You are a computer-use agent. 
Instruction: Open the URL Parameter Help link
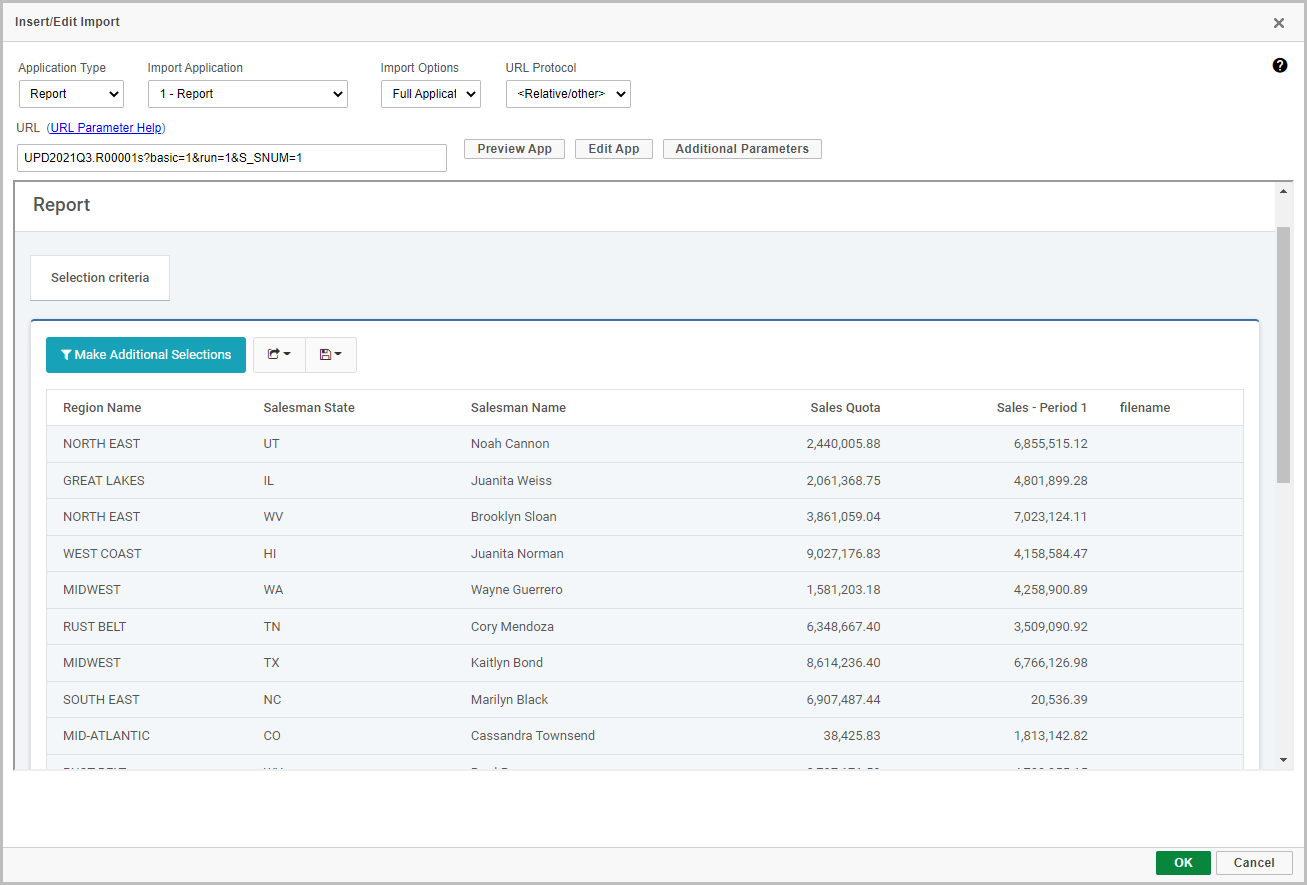tap(106, 128)
